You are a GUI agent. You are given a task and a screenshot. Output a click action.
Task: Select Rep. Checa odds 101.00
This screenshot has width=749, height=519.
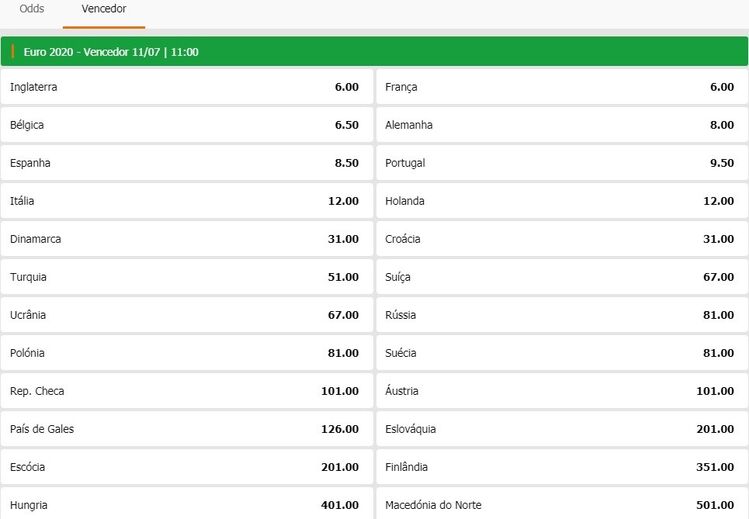186,391
